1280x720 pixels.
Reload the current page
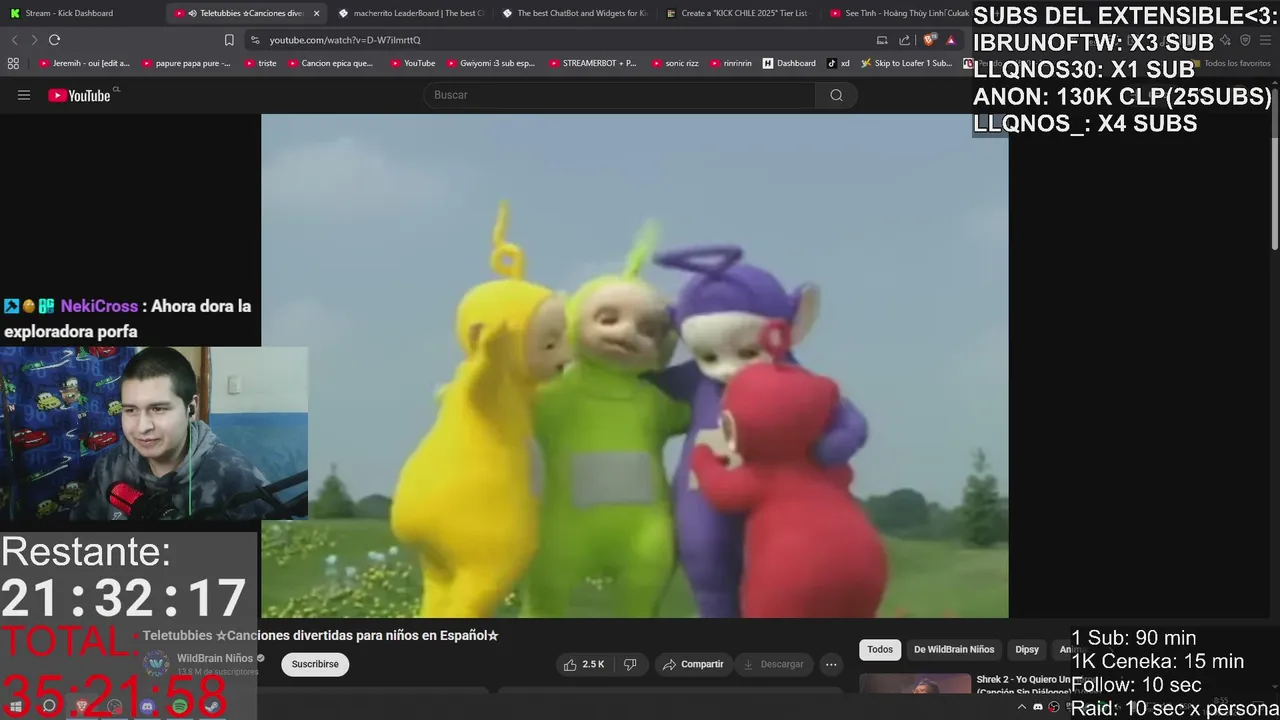[x=54, y=40]
